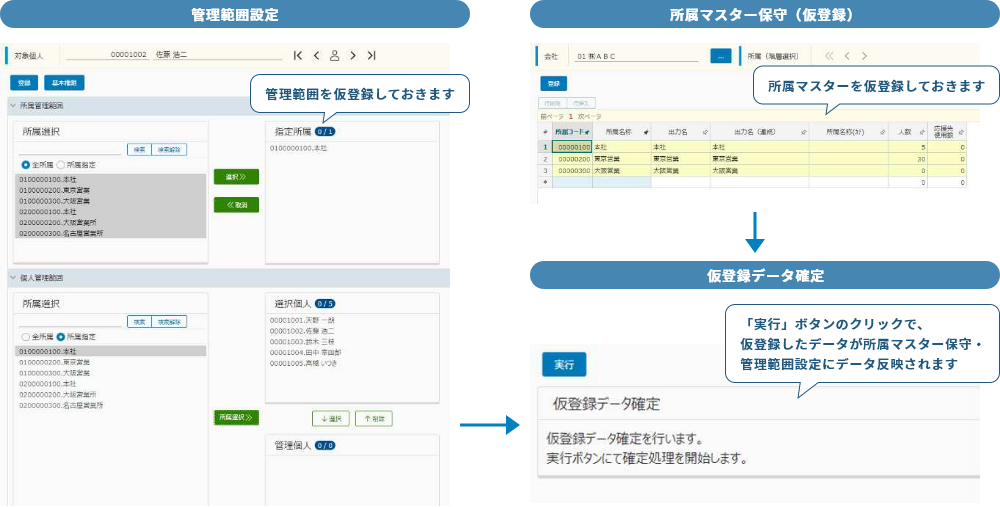
Task: Click grid cell 00000100 in 所属コード column
Action: point(572,147)
